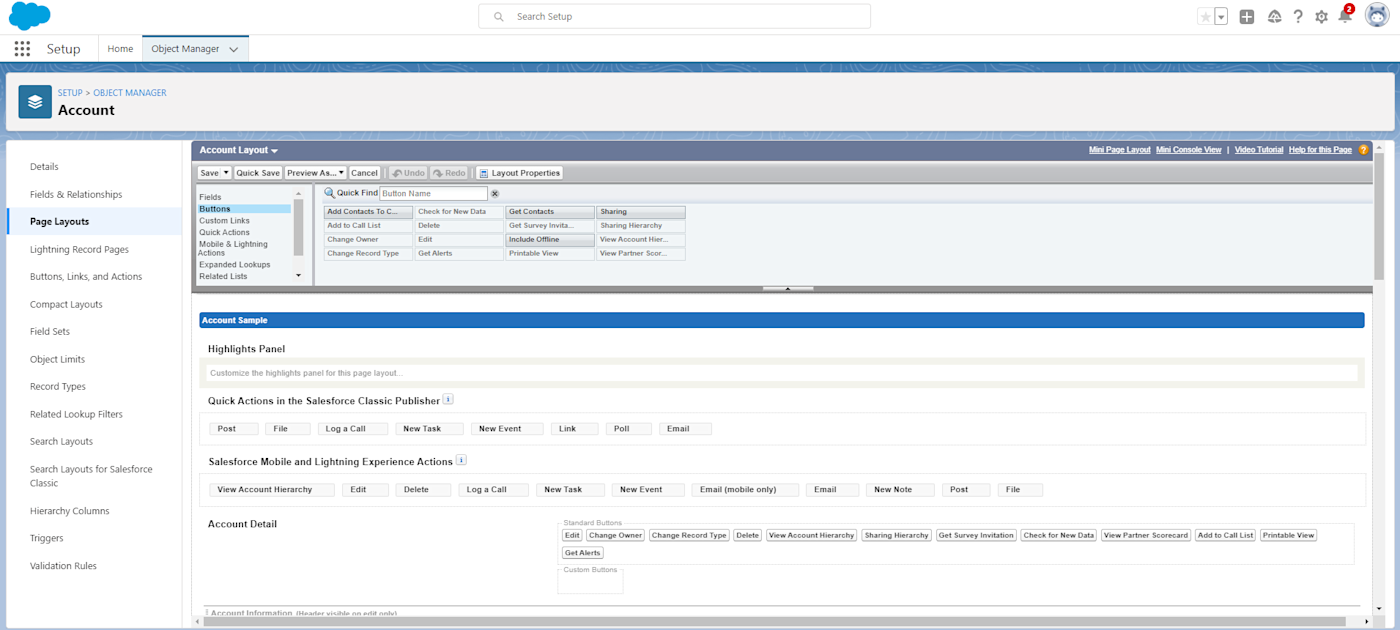Select the Change Record Type standard button

coord(689,536)
